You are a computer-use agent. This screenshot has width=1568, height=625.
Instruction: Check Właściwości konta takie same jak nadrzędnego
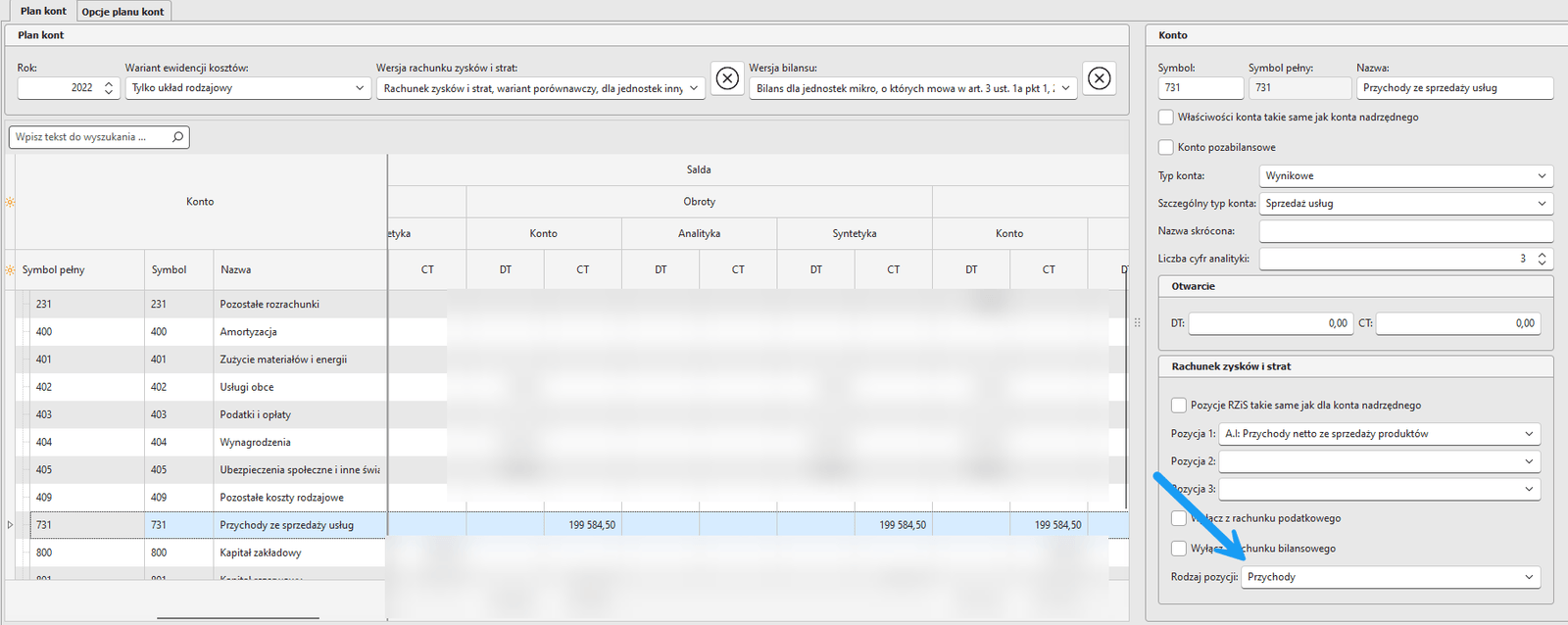[1165, 118]
